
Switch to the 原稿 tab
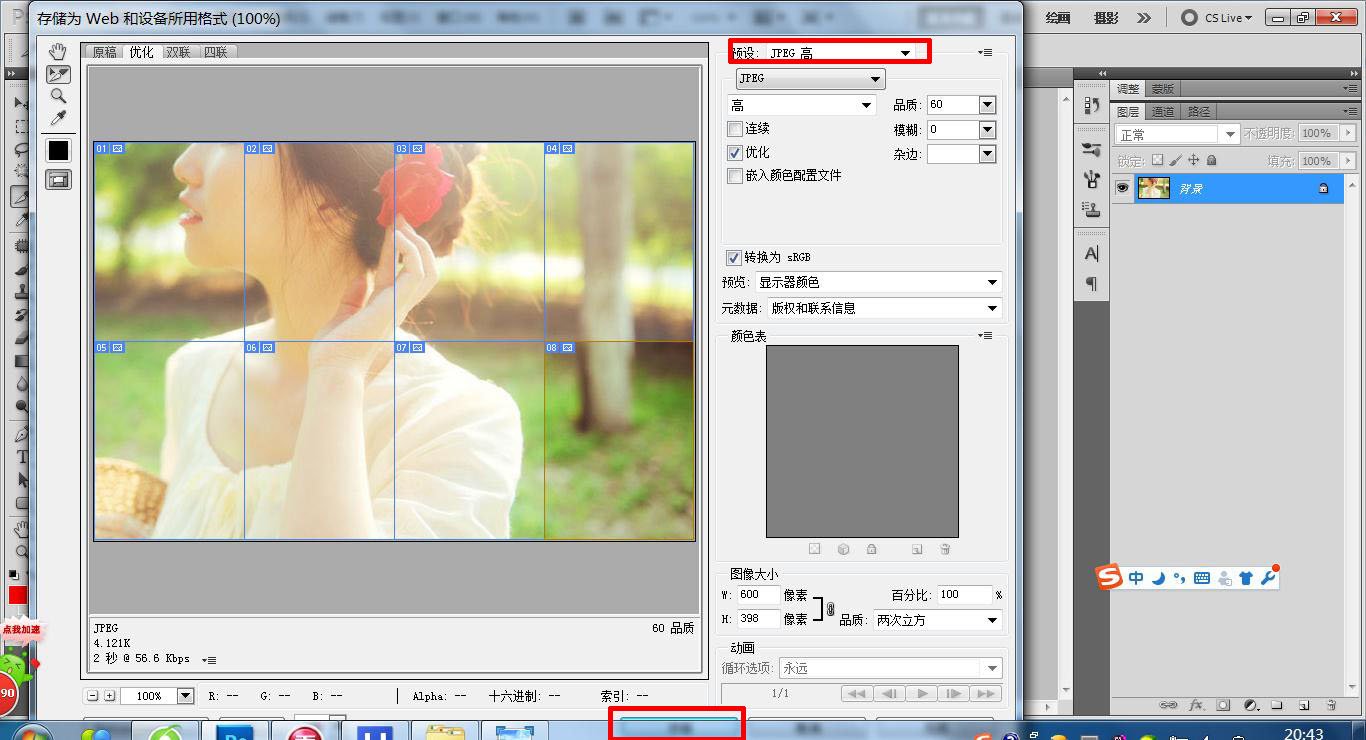point(104,52)
